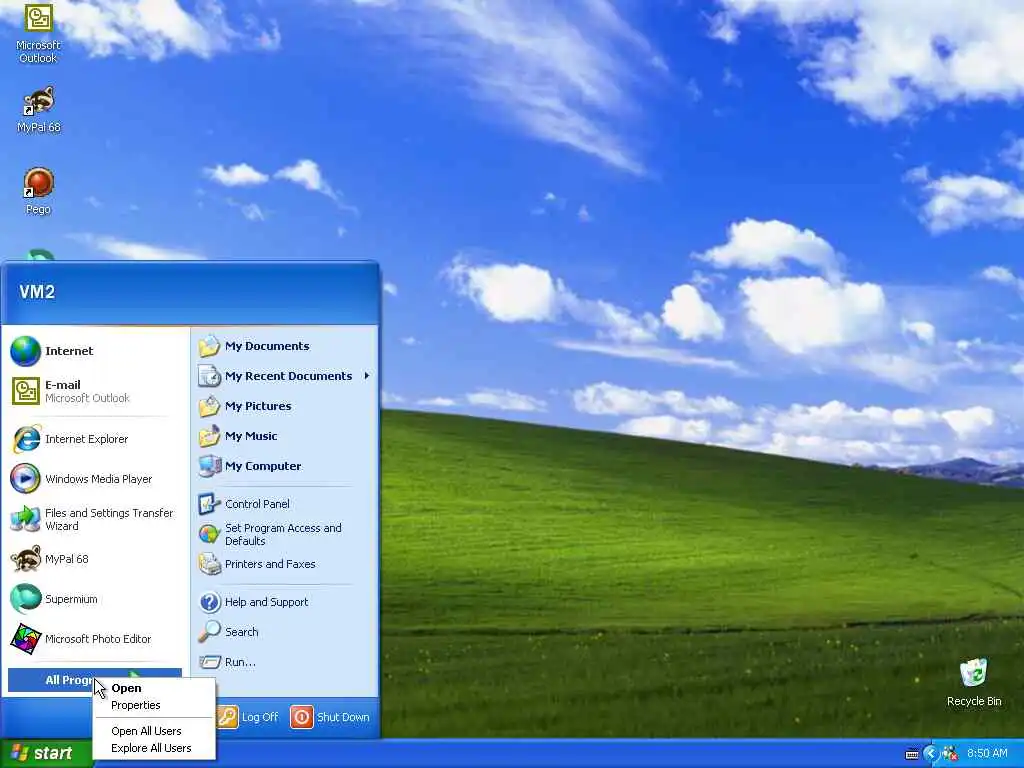Click the Log Off button
The height and width of the screenshot is (768, 1024).
[x=248, y=717]
